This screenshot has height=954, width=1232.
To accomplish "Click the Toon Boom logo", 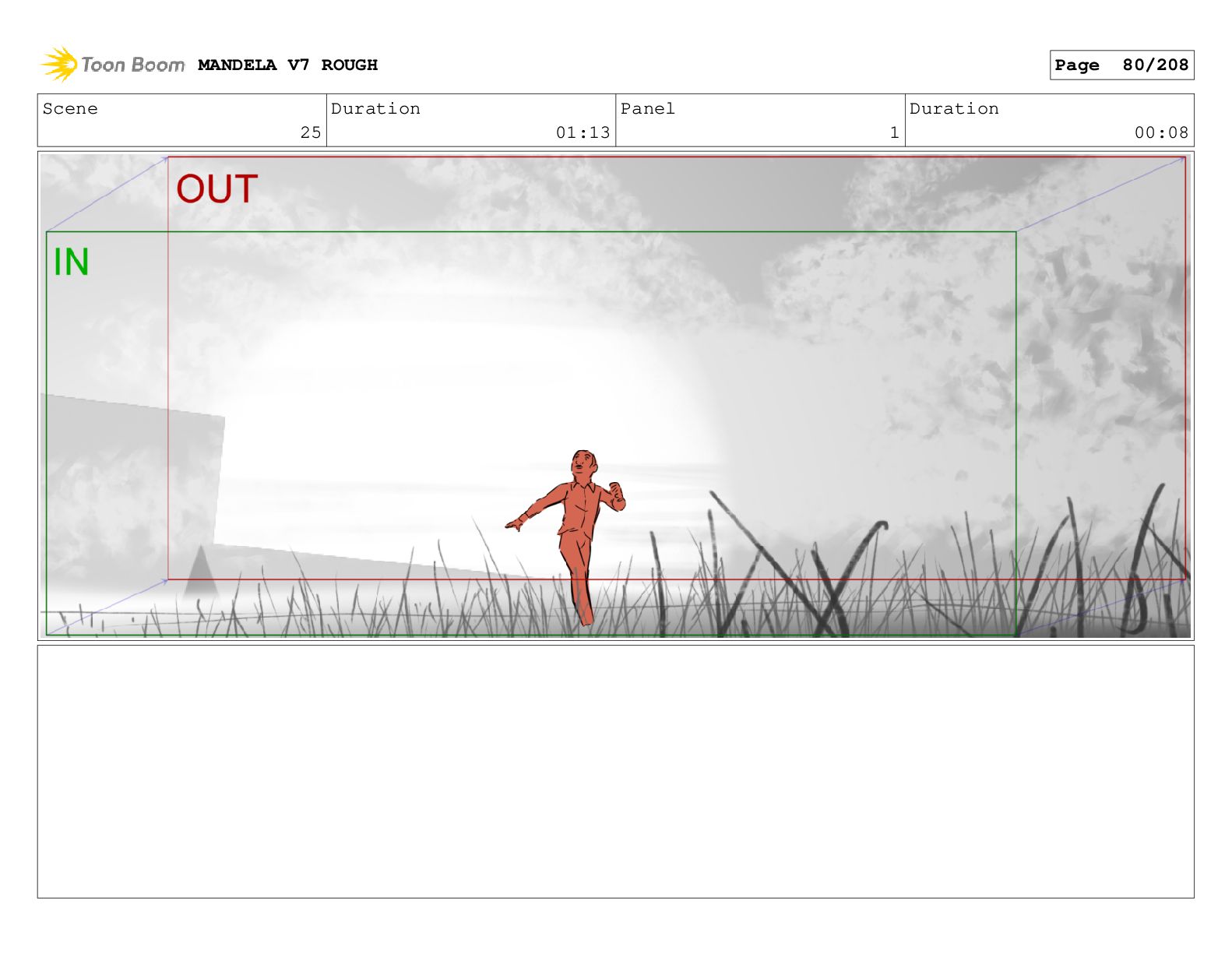I will pos(113,65).
